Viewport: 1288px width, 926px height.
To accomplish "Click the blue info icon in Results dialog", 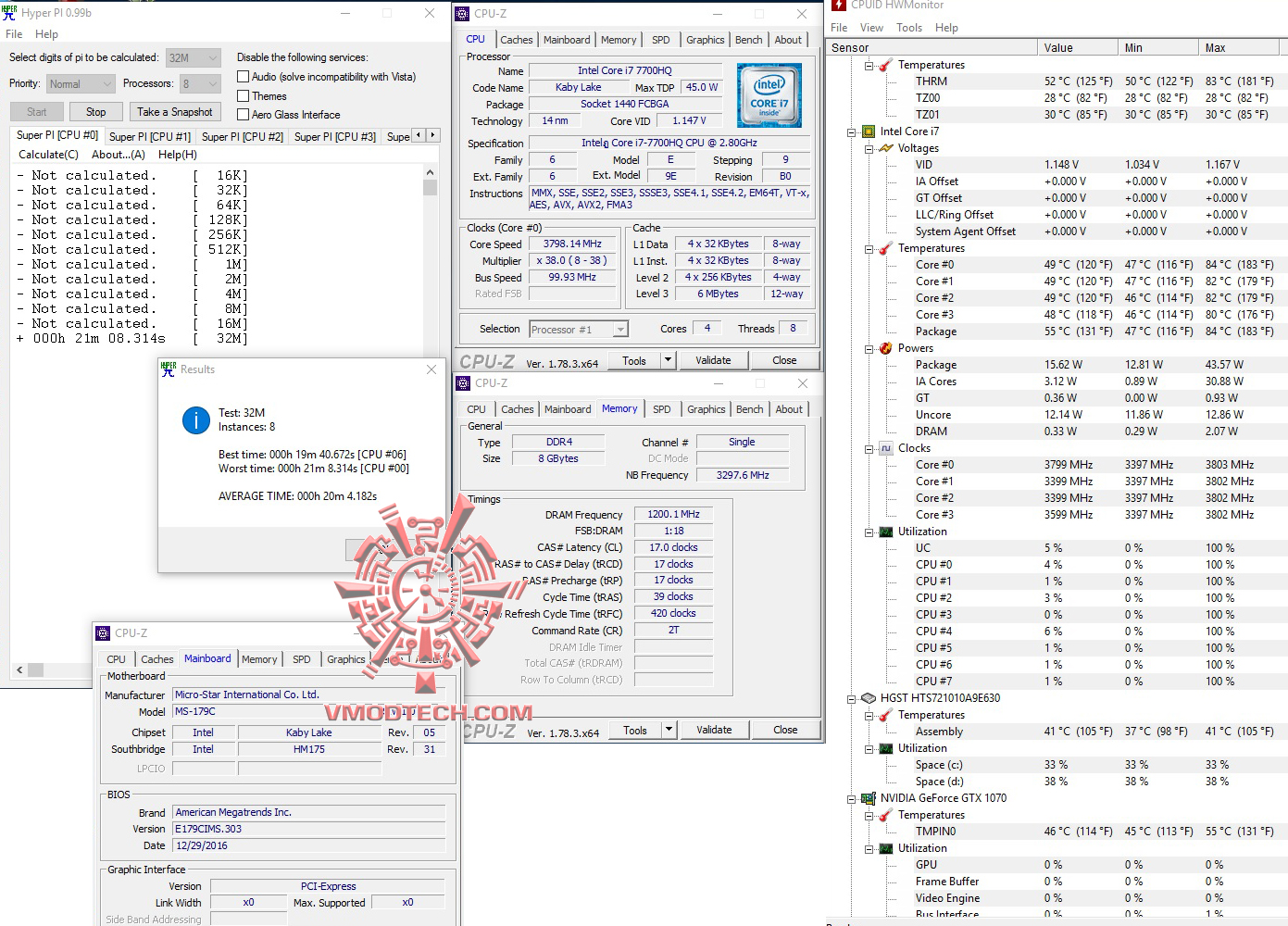I will point(196,420).
